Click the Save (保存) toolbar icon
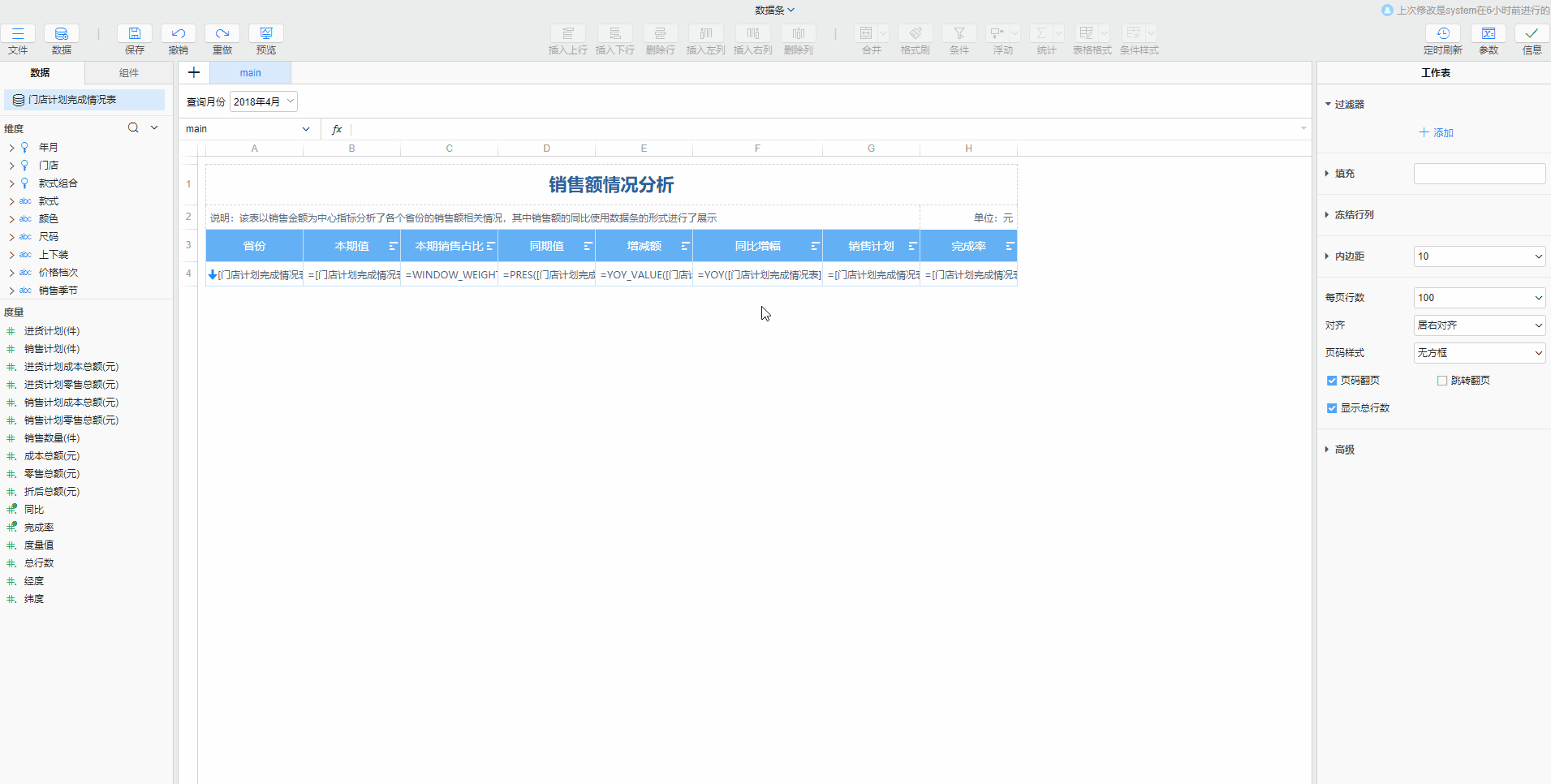 click(135, 34)
